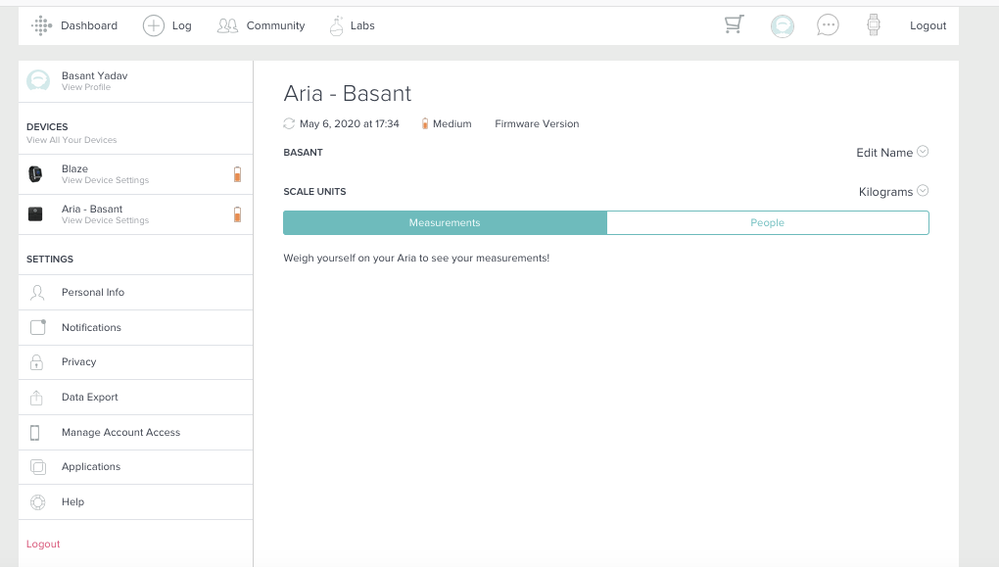Screen dimensions: 999x567
Task: Click the Labs flask icon
Action: (x=336, y=25)
